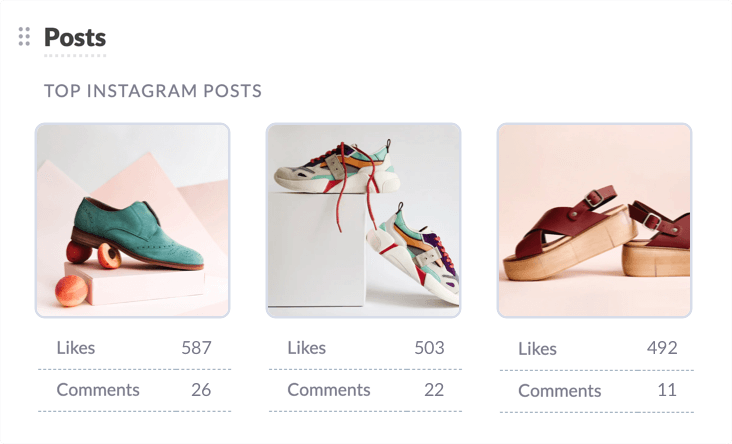Click the Top Instagram Posts heading

[x=153, y=91]
